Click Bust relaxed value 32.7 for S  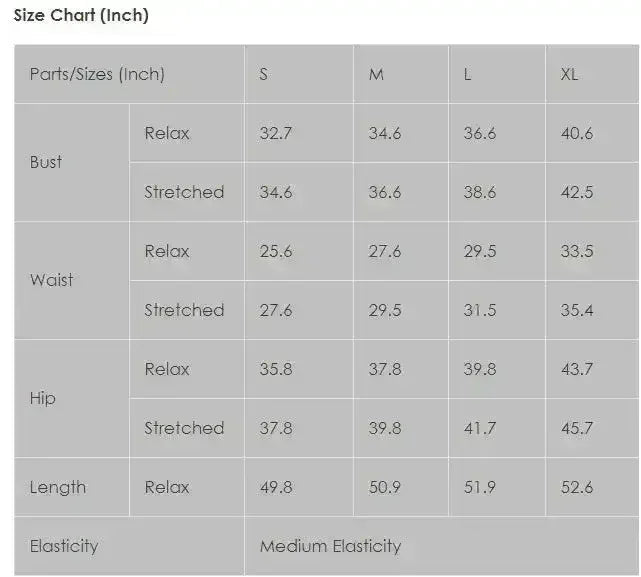(x=276, y=133)
